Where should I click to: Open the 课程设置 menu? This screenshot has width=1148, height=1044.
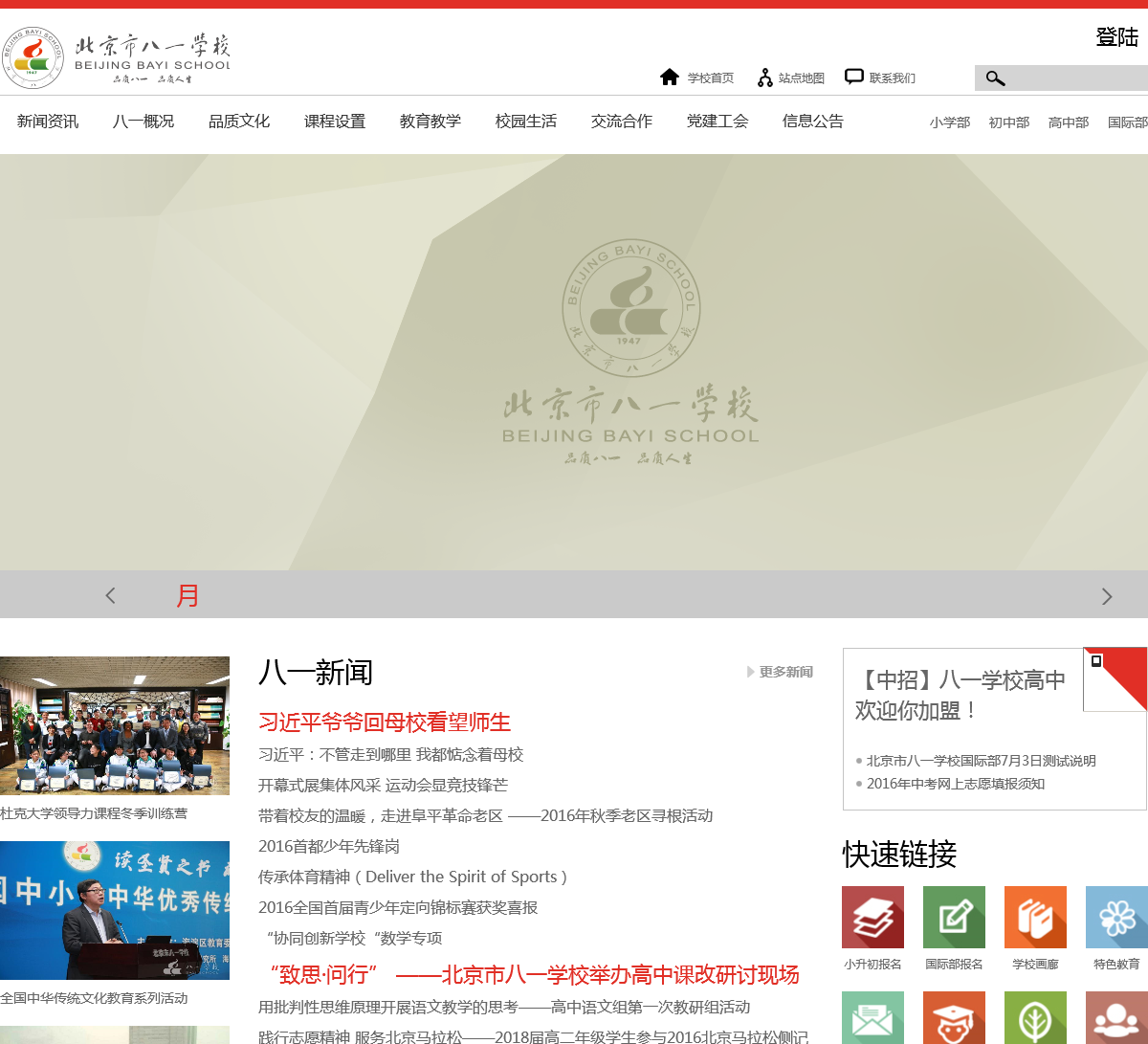tap(335, 122)
